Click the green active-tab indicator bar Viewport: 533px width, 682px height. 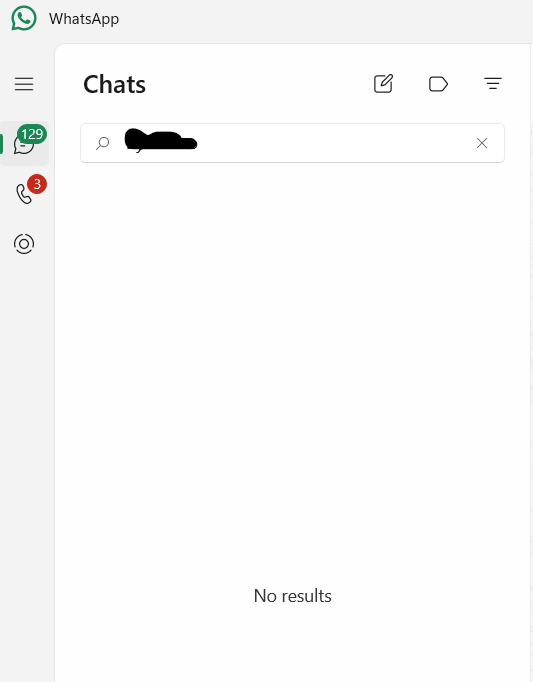1,144
